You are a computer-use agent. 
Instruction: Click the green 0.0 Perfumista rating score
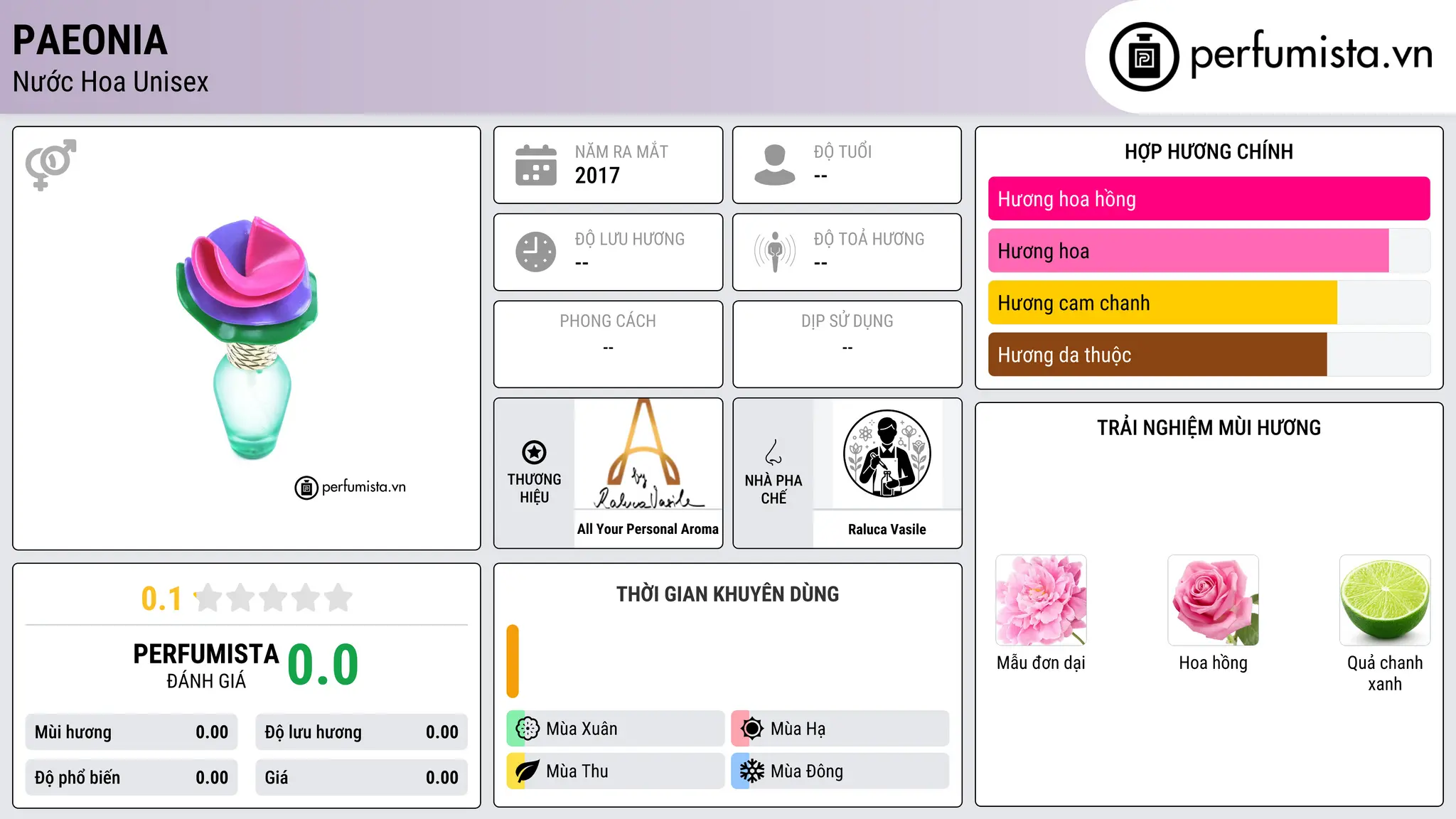pos(323,665)
